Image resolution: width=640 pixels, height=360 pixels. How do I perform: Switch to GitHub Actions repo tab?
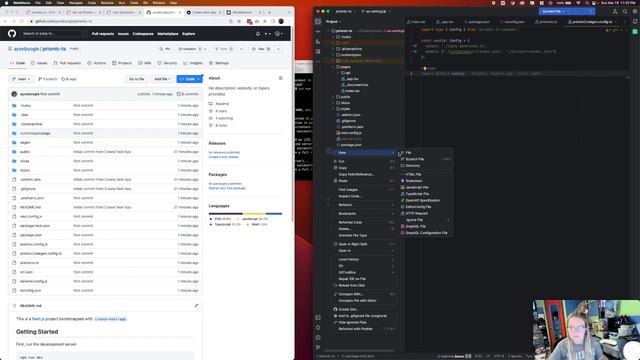click(x=97, y=63)
